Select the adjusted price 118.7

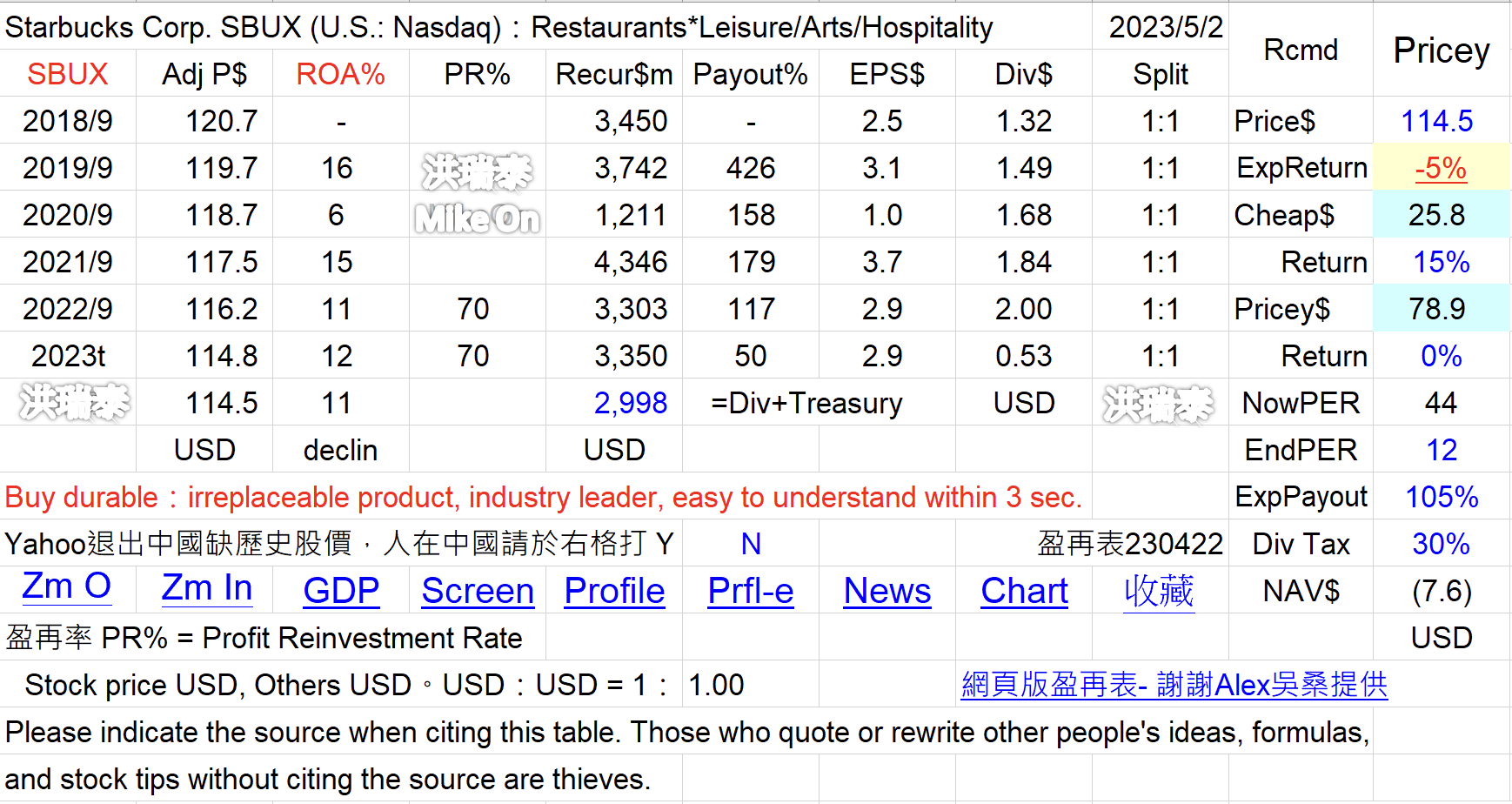click(221, 215)
